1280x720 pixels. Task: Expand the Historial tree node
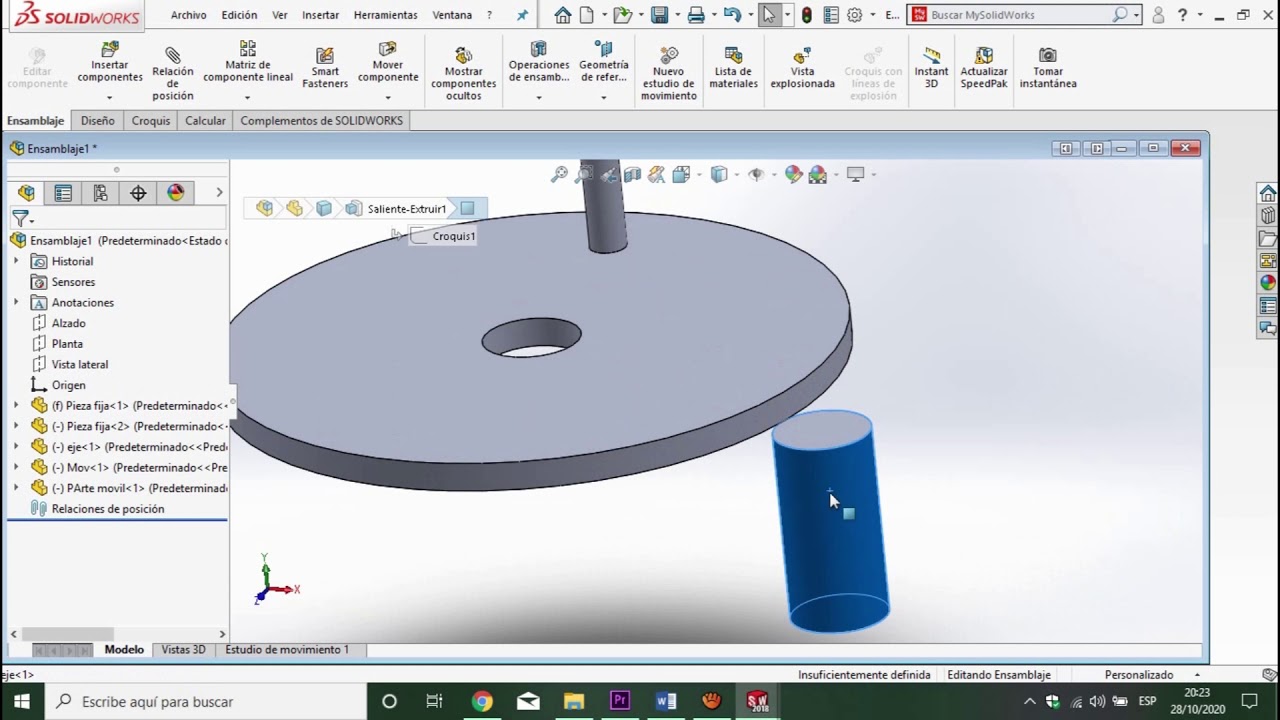(15, 261)
